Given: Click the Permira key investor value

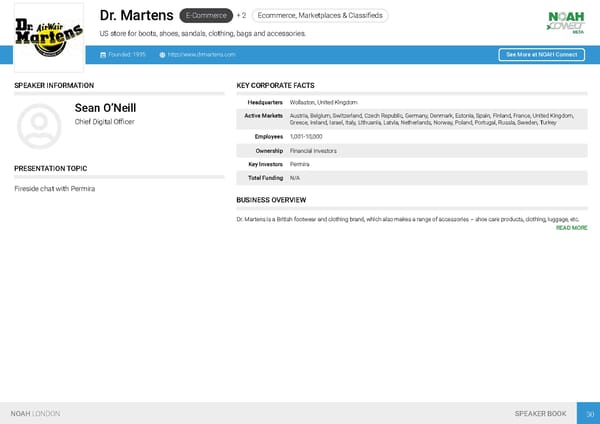Looking at the screenshot, I should (x=299, y=163).
